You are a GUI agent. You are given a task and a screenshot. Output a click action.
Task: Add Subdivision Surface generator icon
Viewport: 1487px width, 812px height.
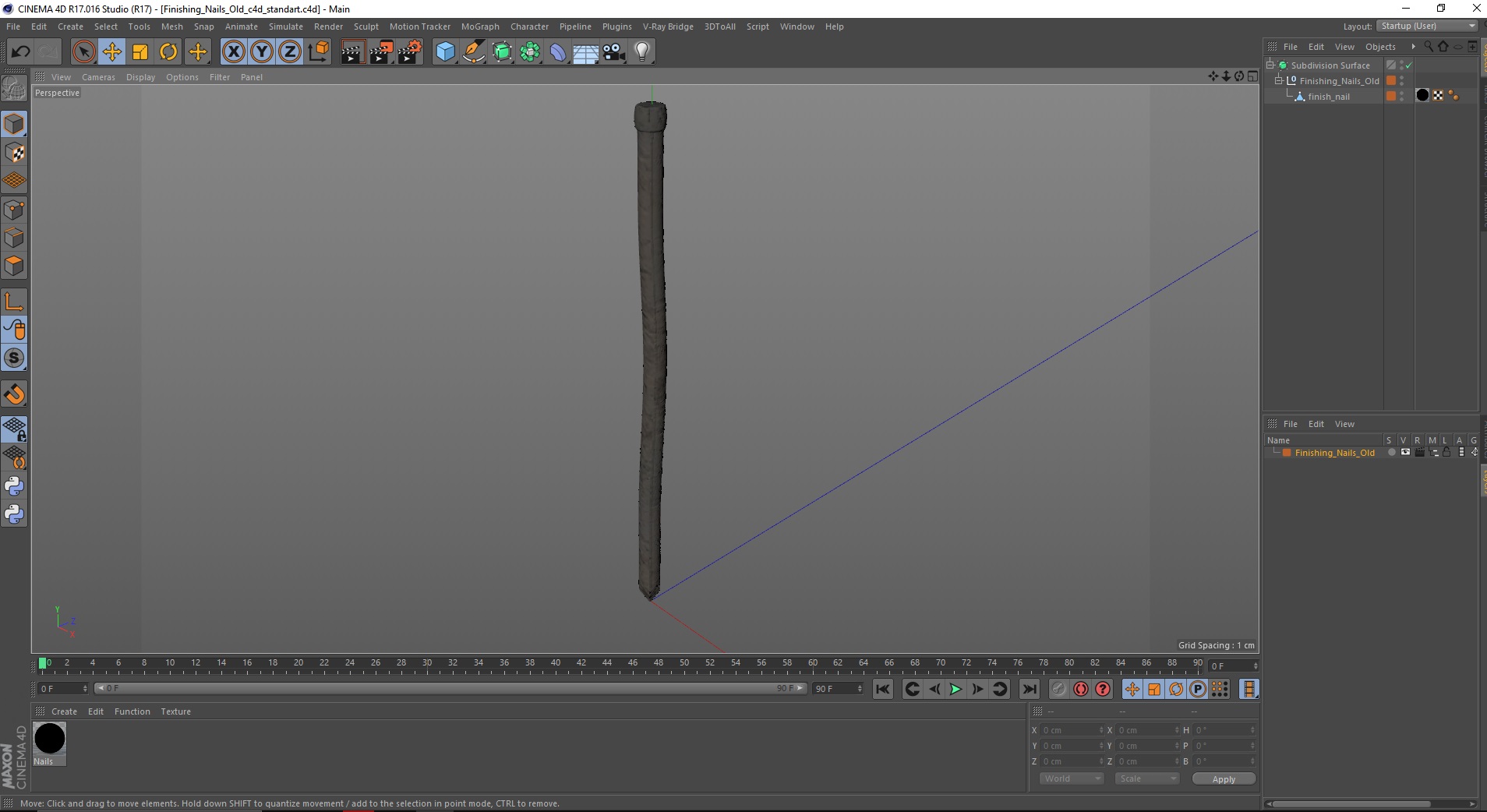tap(503, 52)
